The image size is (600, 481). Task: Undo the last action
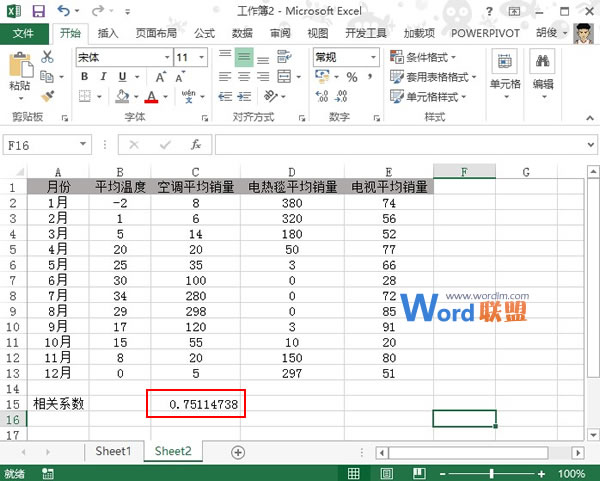tap(64, 11)
